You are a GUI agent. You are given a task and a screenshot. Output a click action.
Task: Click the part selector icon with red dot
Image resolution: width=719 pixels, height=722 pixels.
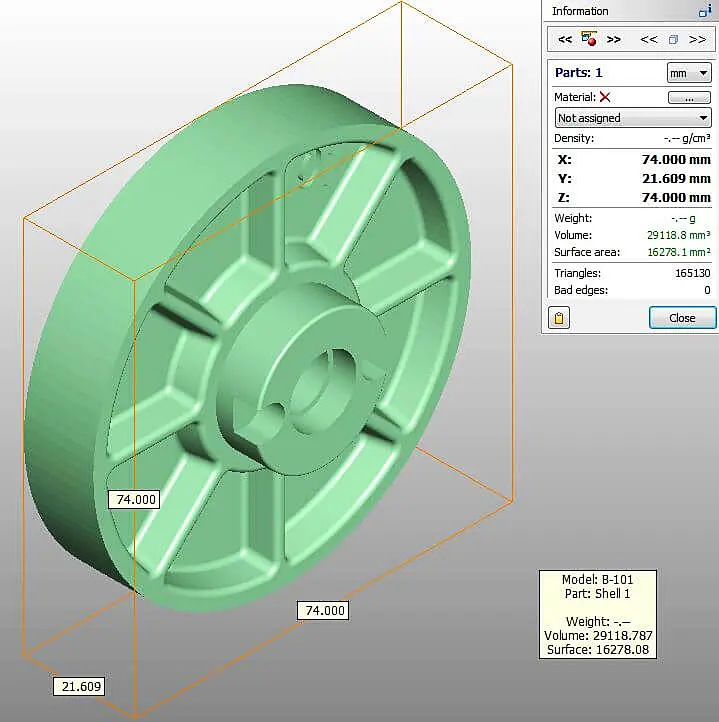click(589, 39)
